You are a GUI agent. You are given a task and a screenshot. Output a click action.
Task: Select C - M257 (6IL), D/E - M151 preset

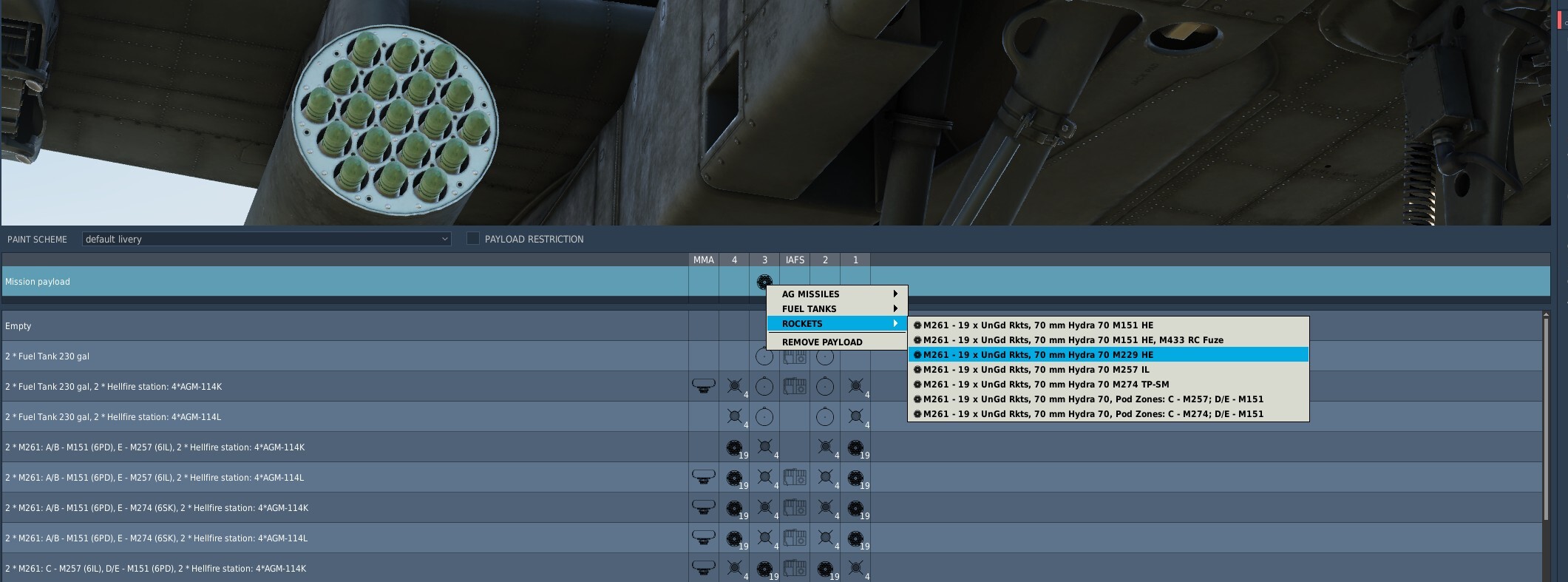[x=772, y=568]
